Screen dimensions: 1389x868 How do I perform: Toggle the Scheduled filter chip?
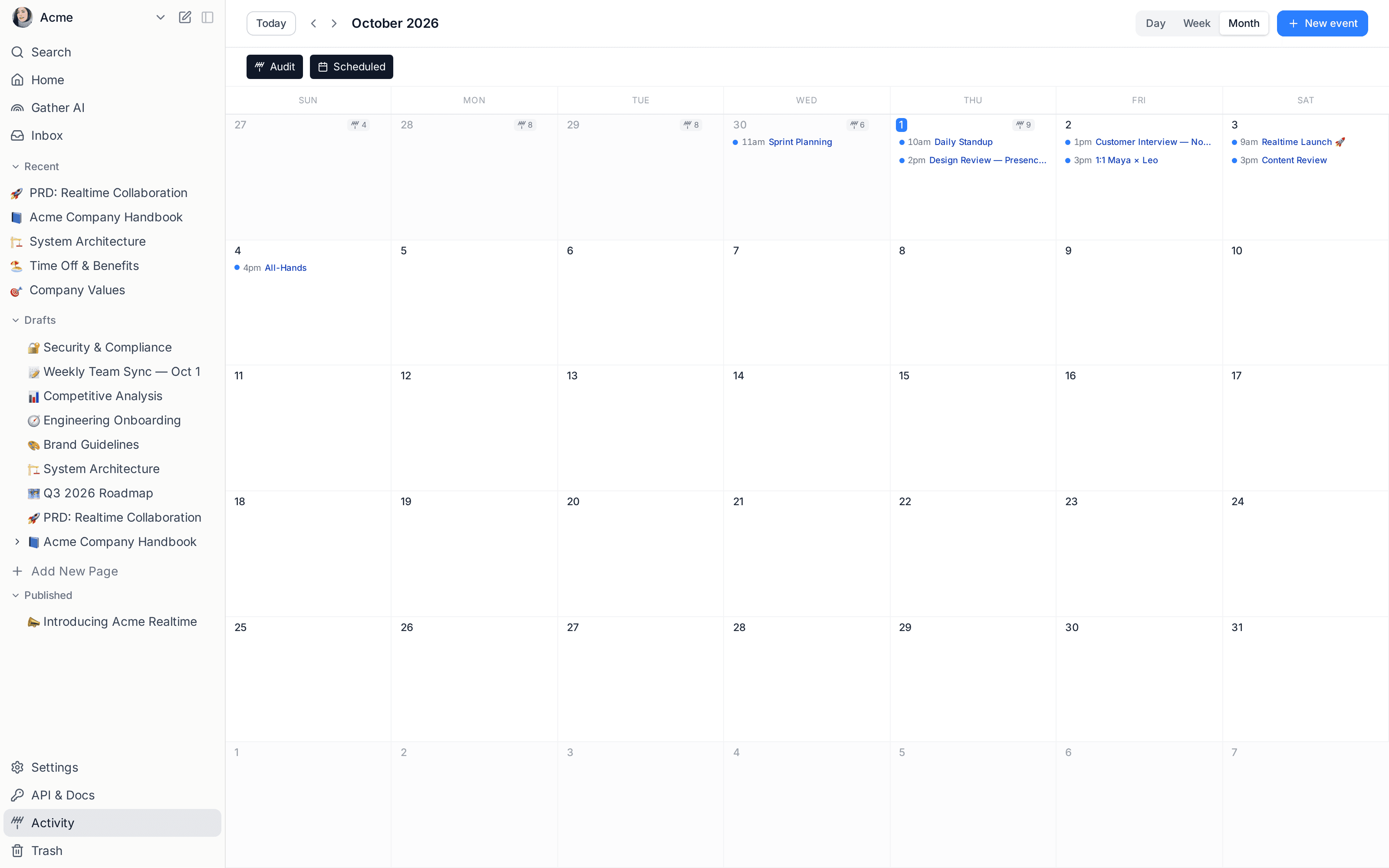[351, 66]
